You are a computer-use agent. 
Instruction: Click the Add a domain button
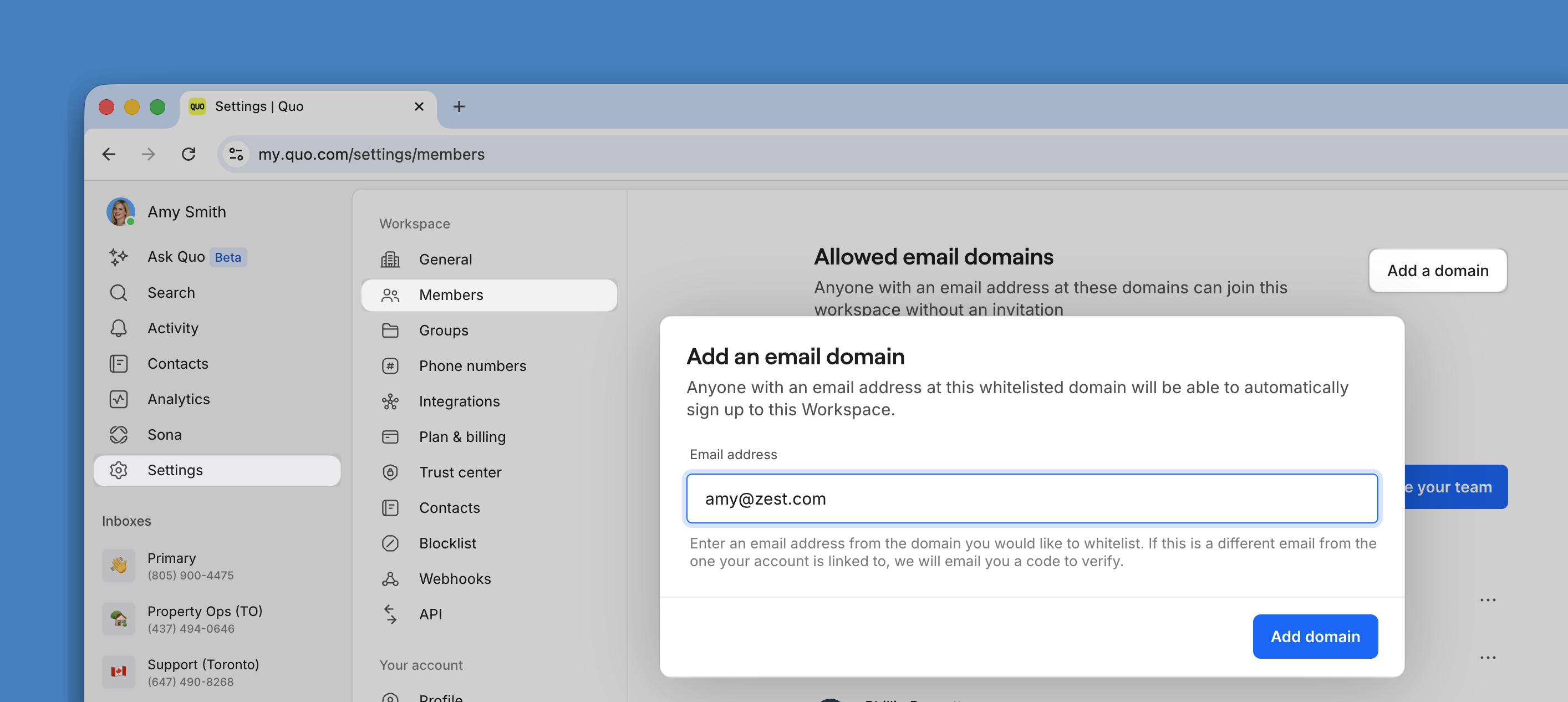1438,271
